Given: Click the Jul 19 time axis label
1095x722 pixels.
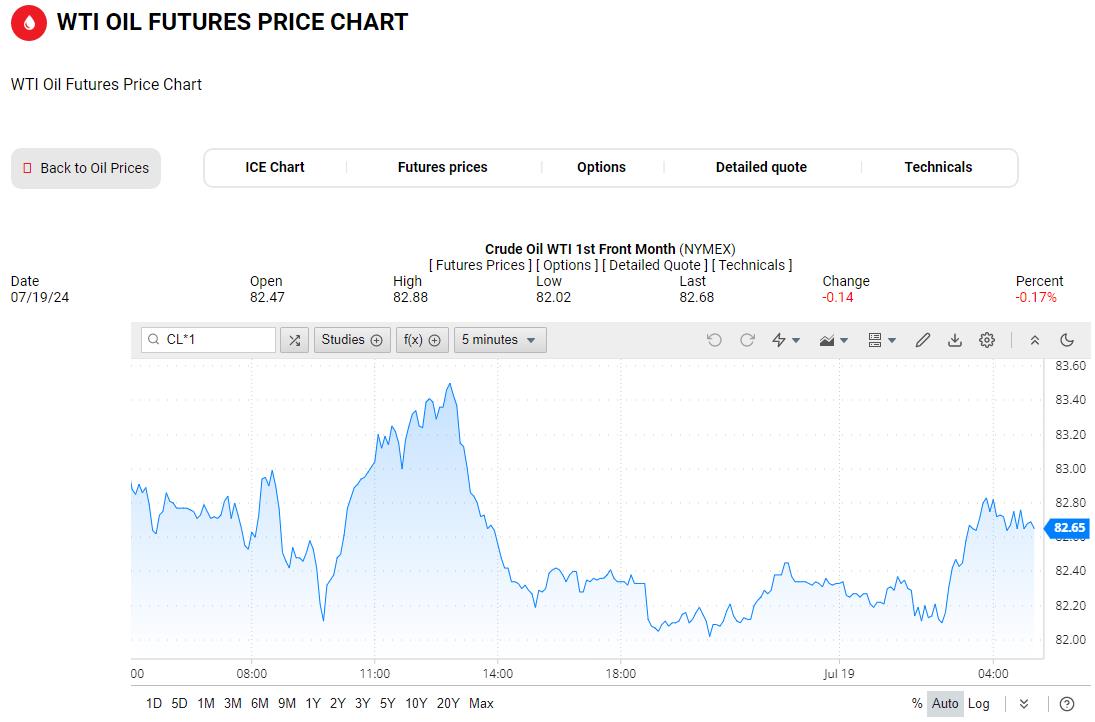Looking at the screenshot, I should (x=838, y=674).
